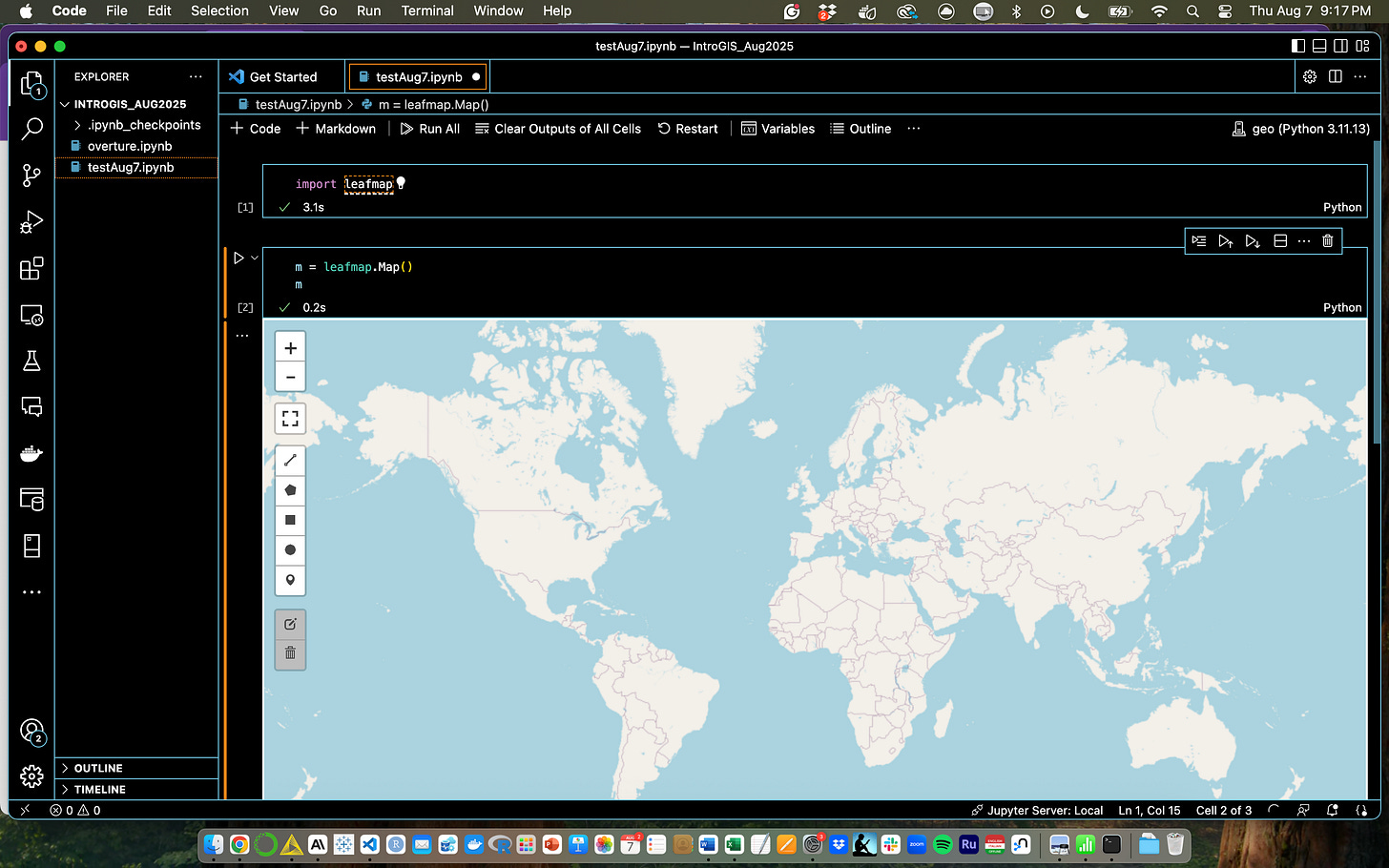This screenshot has height=868, width=1389.
Task: Select the draw polyline tool on map
Action: pos(290,461)
